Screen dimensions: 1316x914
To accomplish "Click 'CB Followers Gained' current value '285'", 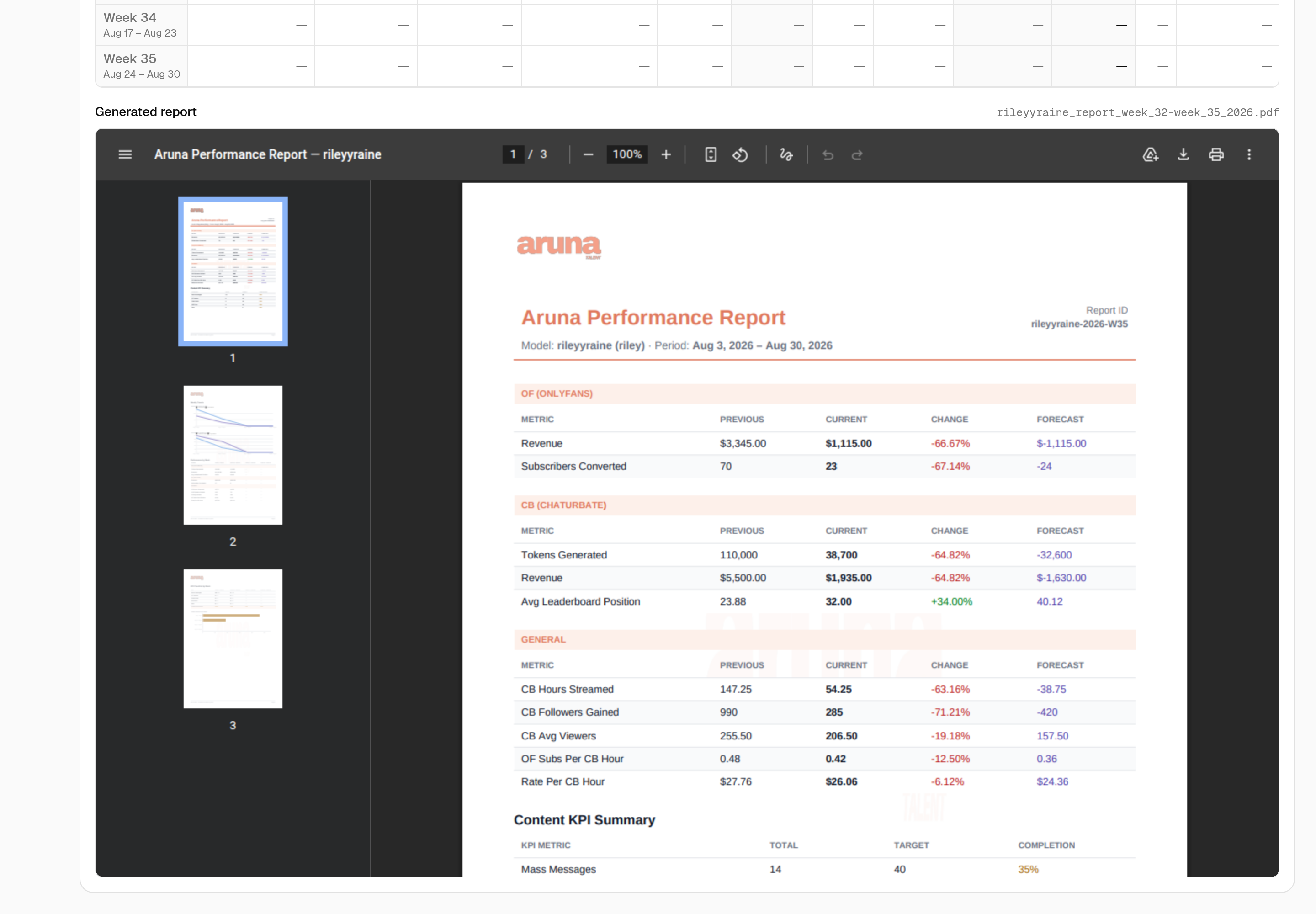I will (x=834, y=712).
